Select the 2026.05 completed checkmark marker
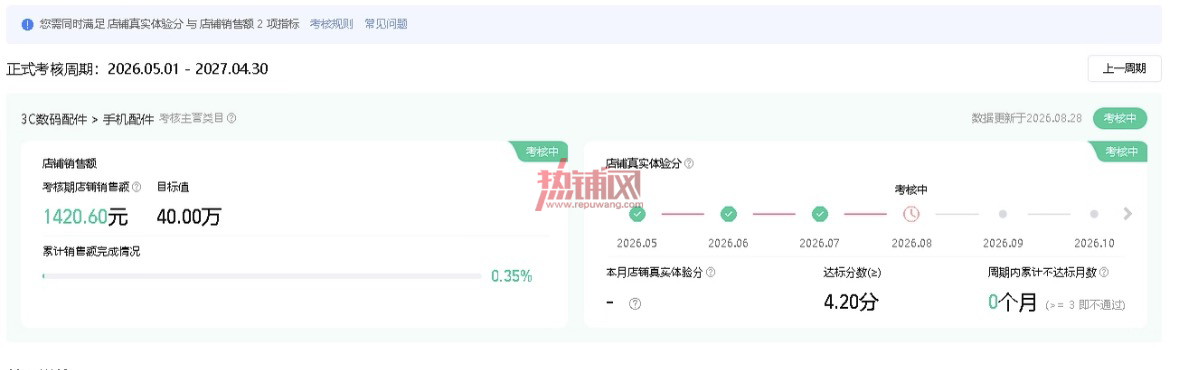This screenshot has height=370, width=1179. [637, 214]
